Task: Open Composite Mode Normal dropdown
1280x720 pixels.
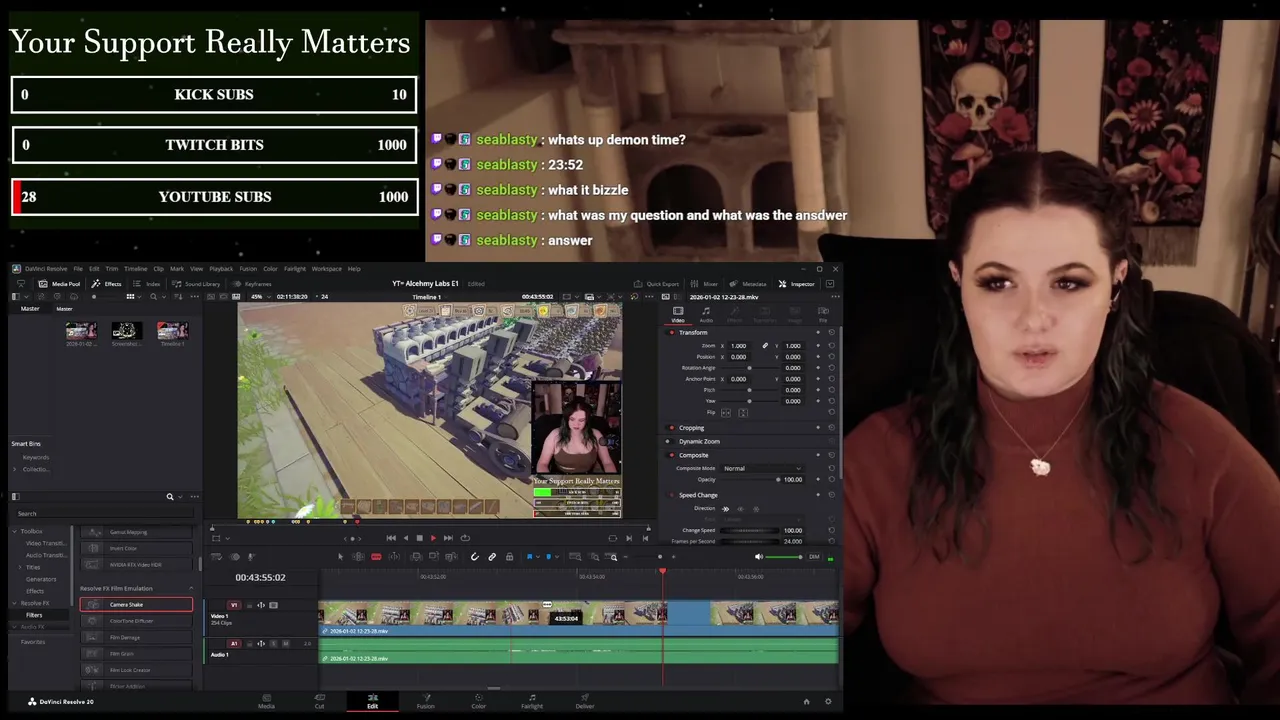Action: coord(762,468)
